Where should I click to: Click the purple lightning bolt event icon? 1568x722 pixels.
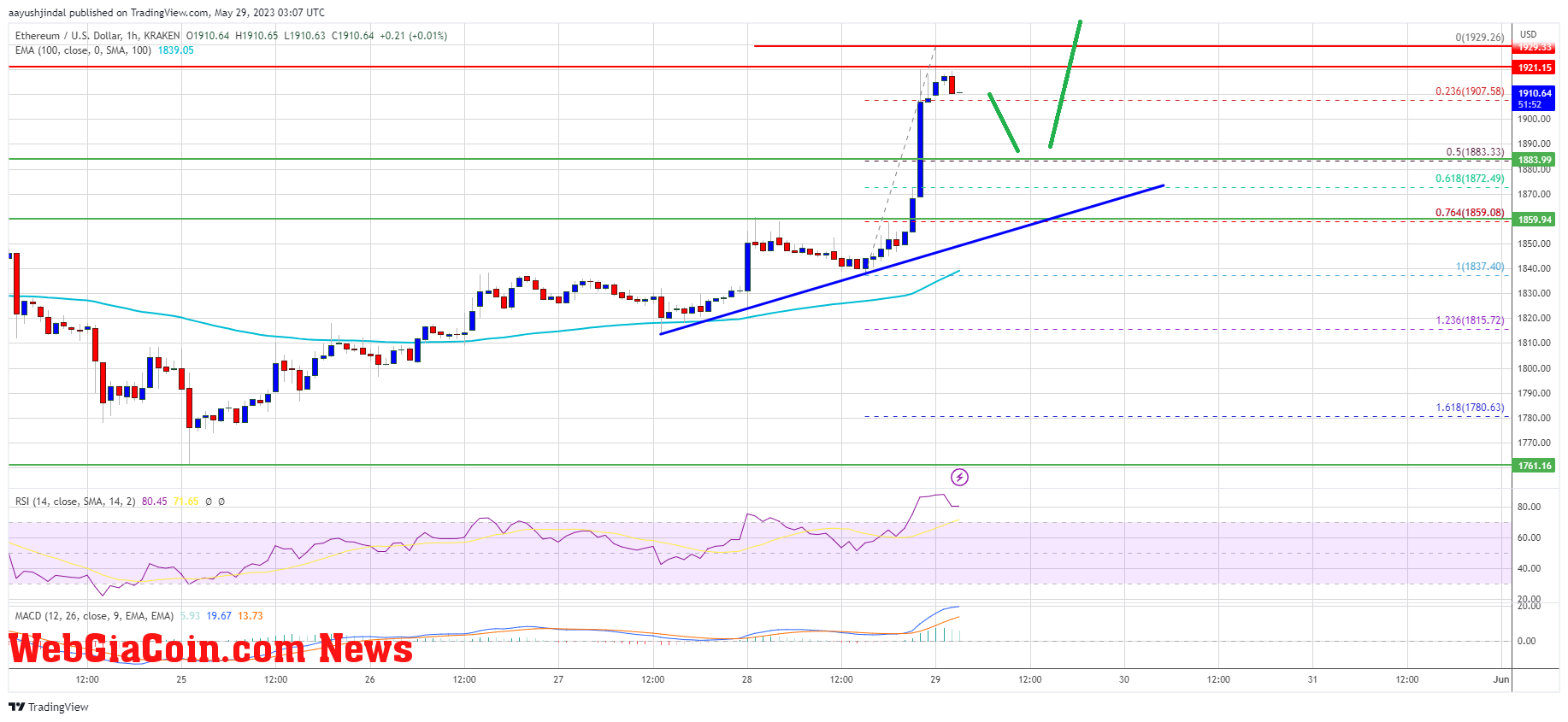(x=959, y=477)
